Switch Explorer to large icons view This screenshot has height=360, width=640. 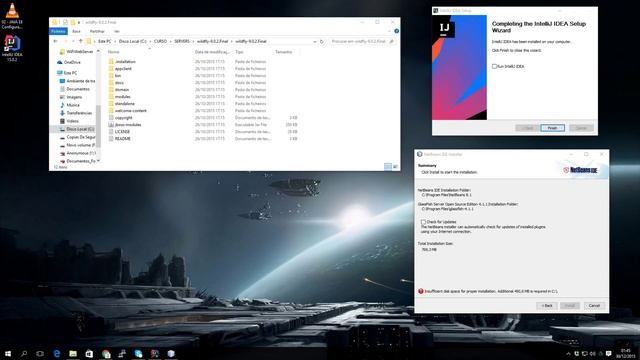coord(395,167)
